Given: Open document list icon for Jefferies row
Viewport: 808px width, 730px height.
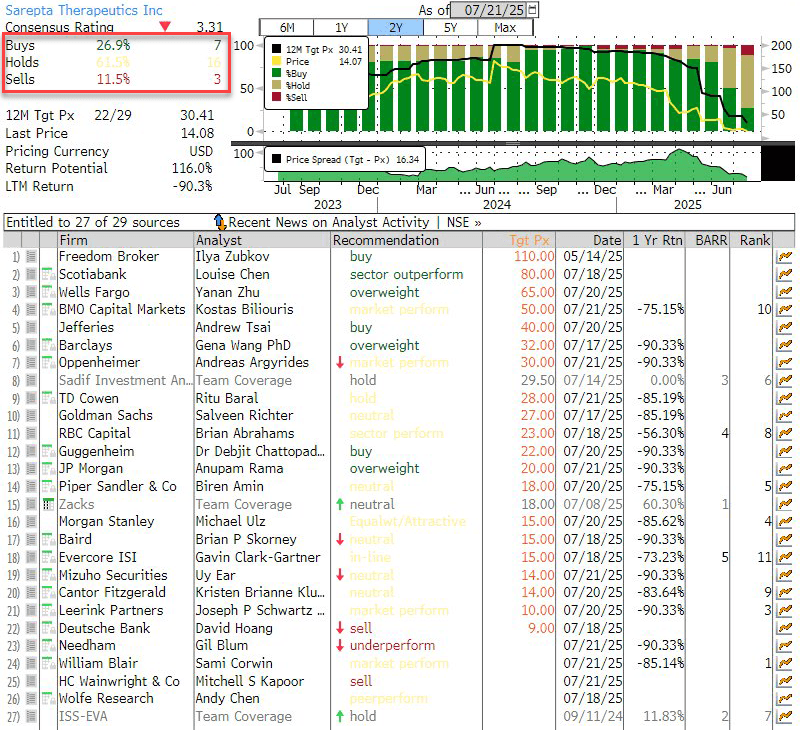Looking at the screenshot, I should click(x=31, y=327).
